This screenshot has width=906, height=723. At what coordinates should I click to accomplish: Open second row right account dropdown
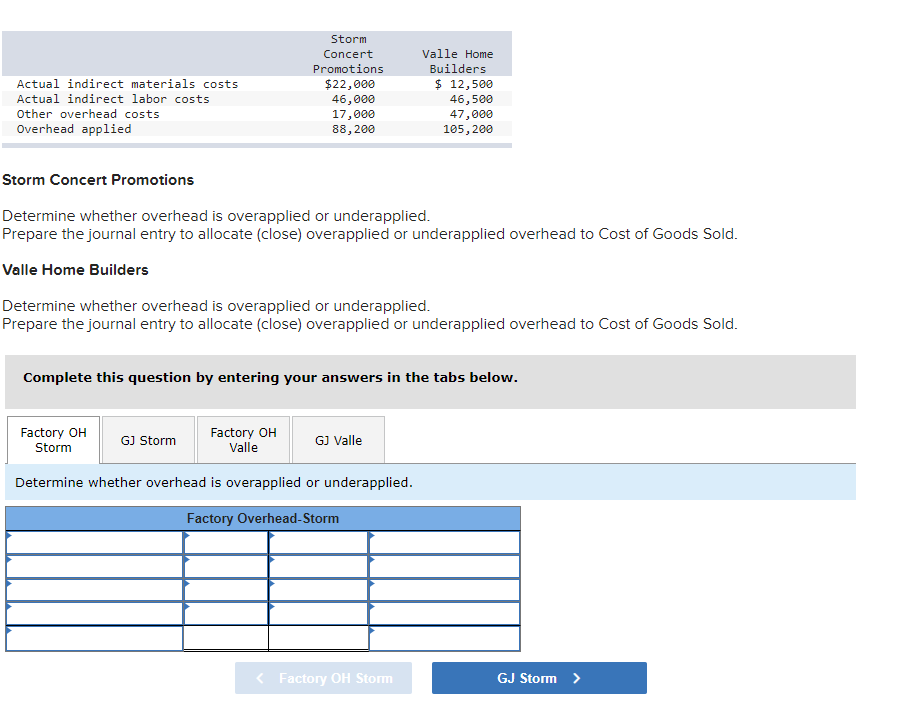click(x=444, y=566)
